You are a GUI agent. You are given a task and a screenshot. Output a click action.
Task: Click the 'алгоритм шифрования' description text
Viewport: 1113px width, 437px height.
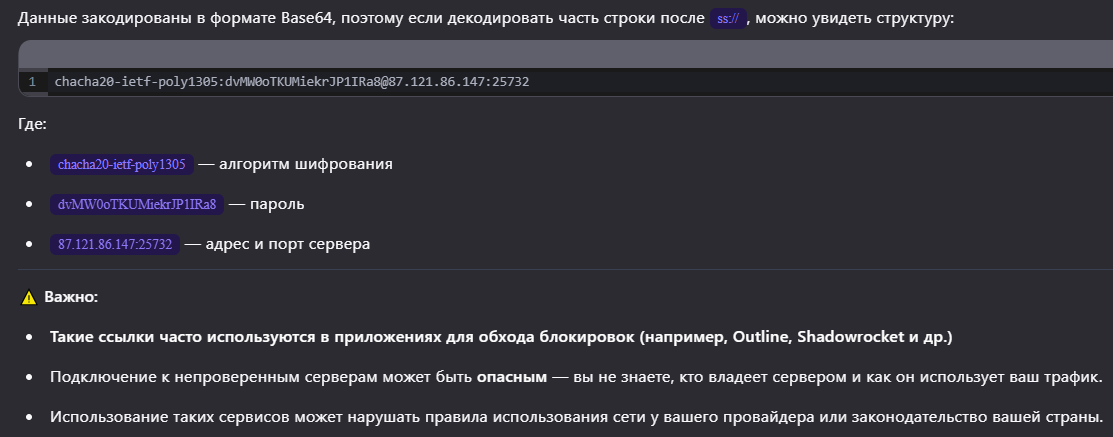pos(305,164)
